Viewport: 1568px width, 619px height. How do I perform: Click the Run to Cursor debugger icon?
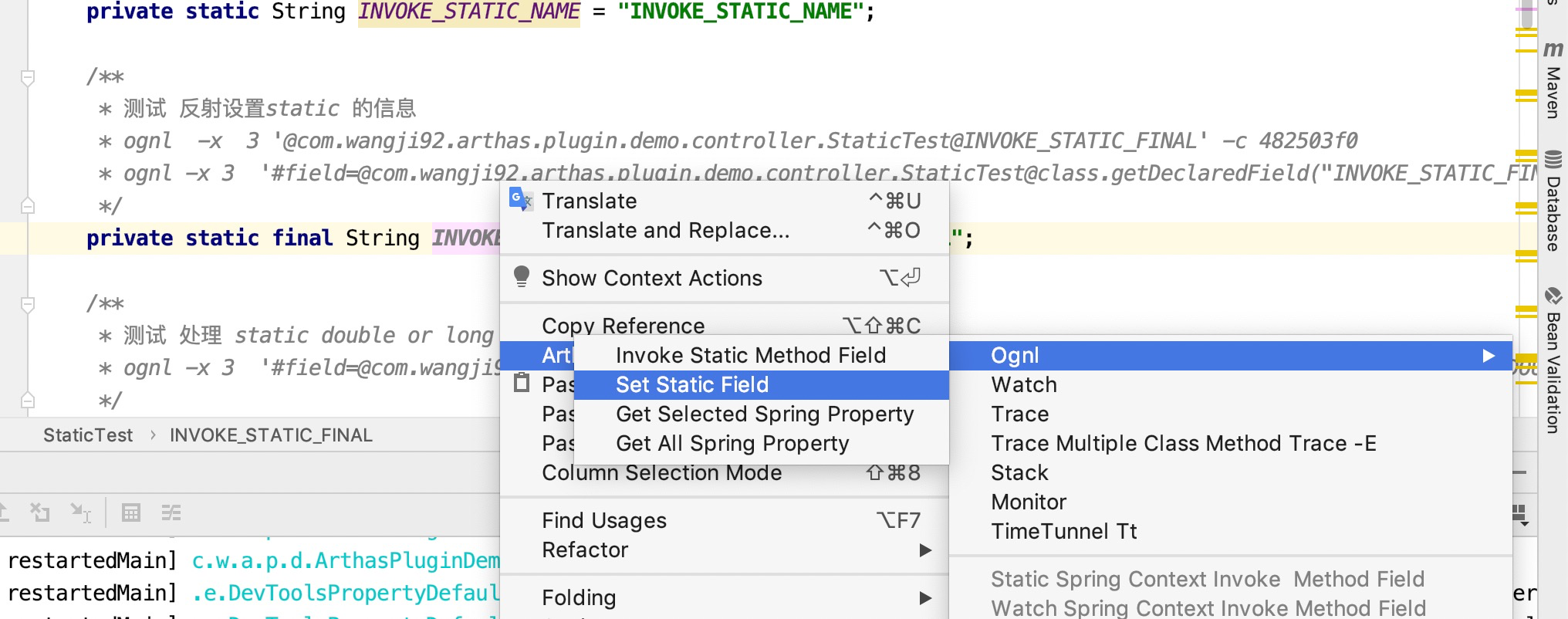coord(80,512)
